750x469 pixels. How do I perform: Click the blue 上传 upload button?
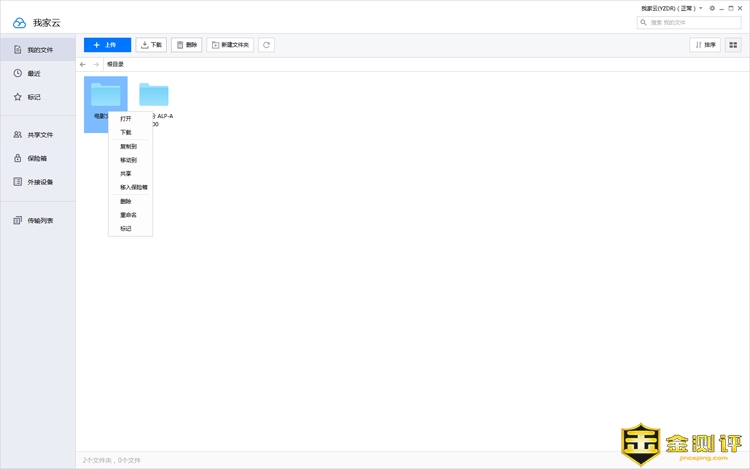click(x=107, y=45)
